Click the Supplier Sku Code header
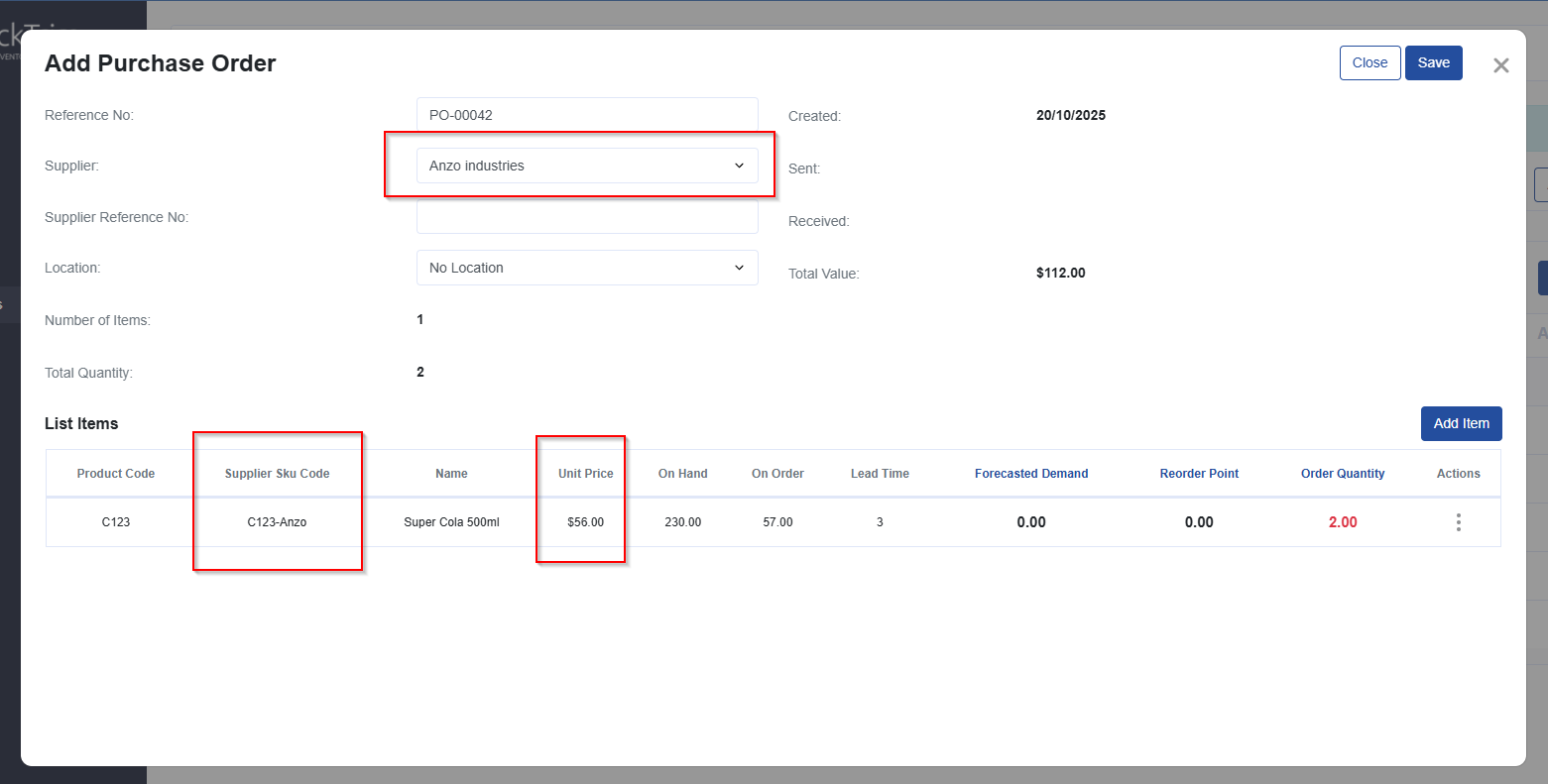1548x784 pixels. point(277,474)
